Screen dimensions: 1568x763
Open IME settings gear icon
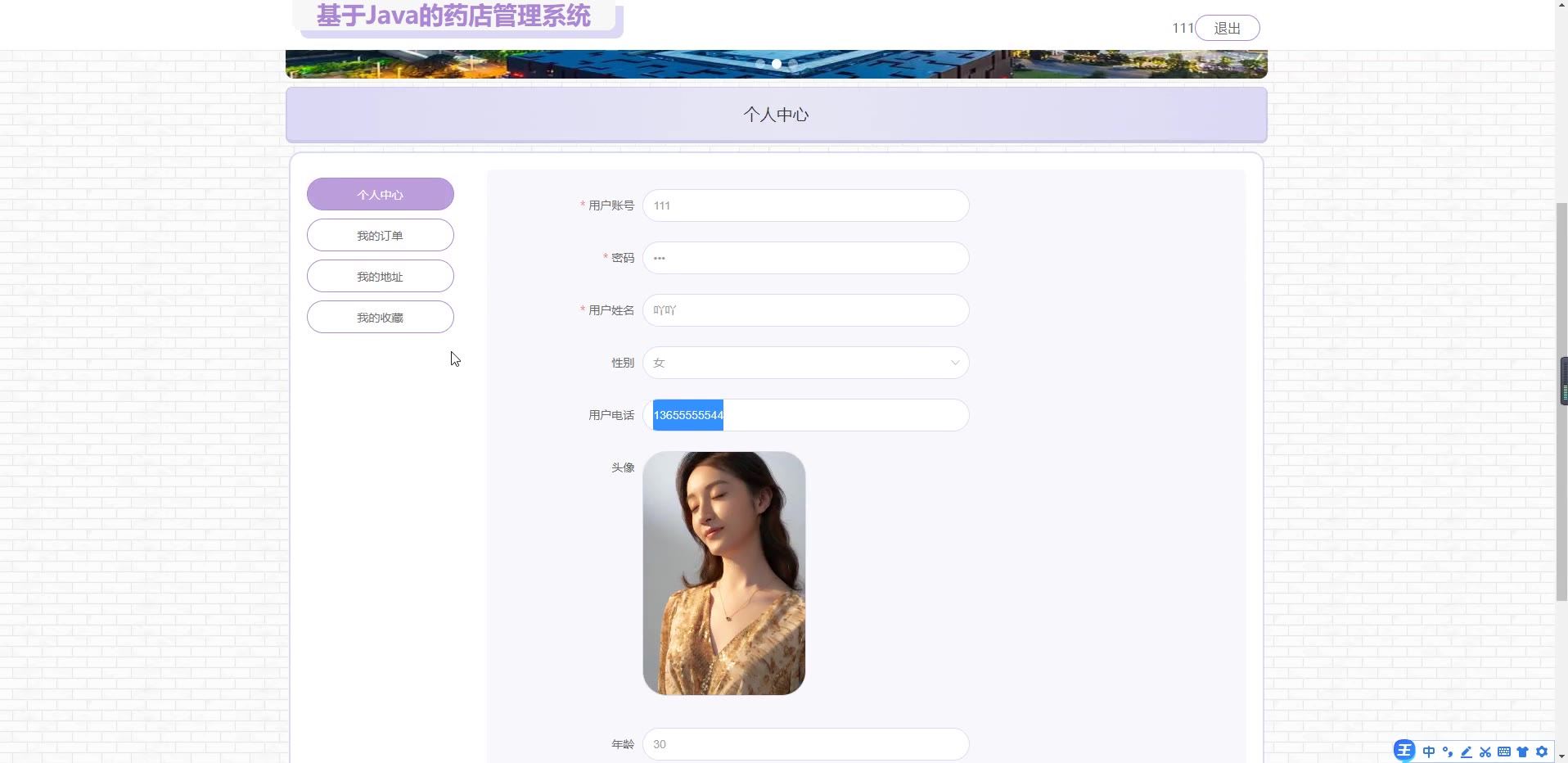coord(1542,752)
